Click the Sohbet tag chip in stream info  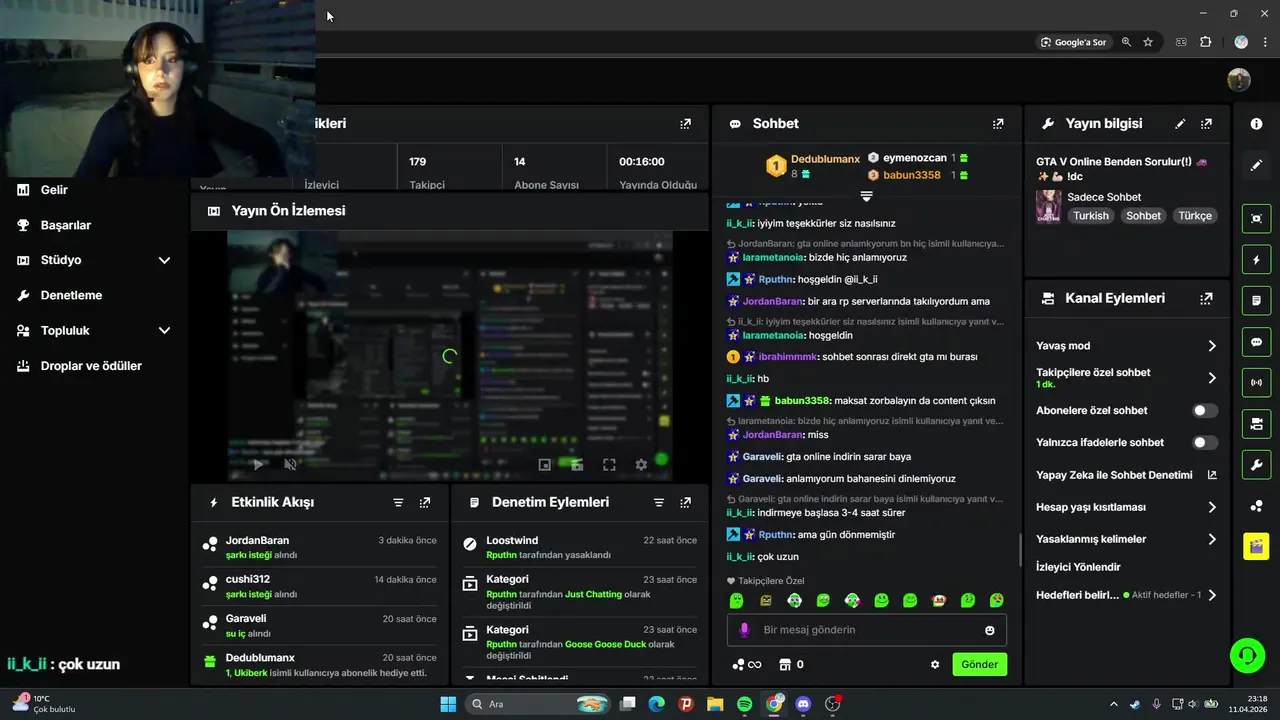[1143, 216]
